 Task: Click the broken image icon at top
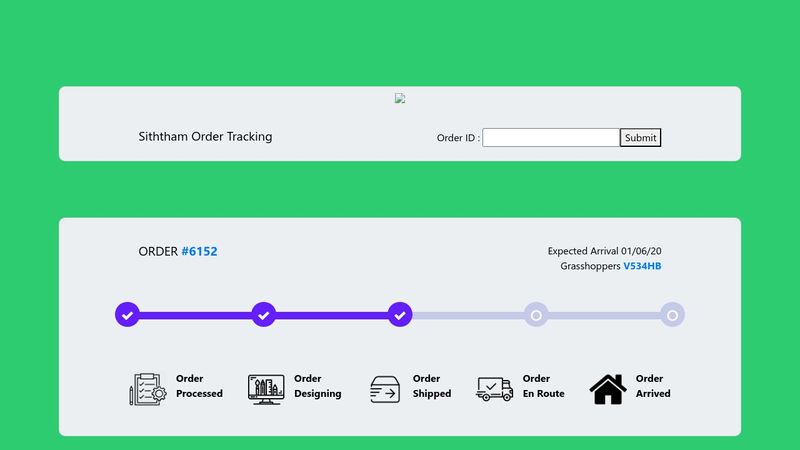[400, 98]
